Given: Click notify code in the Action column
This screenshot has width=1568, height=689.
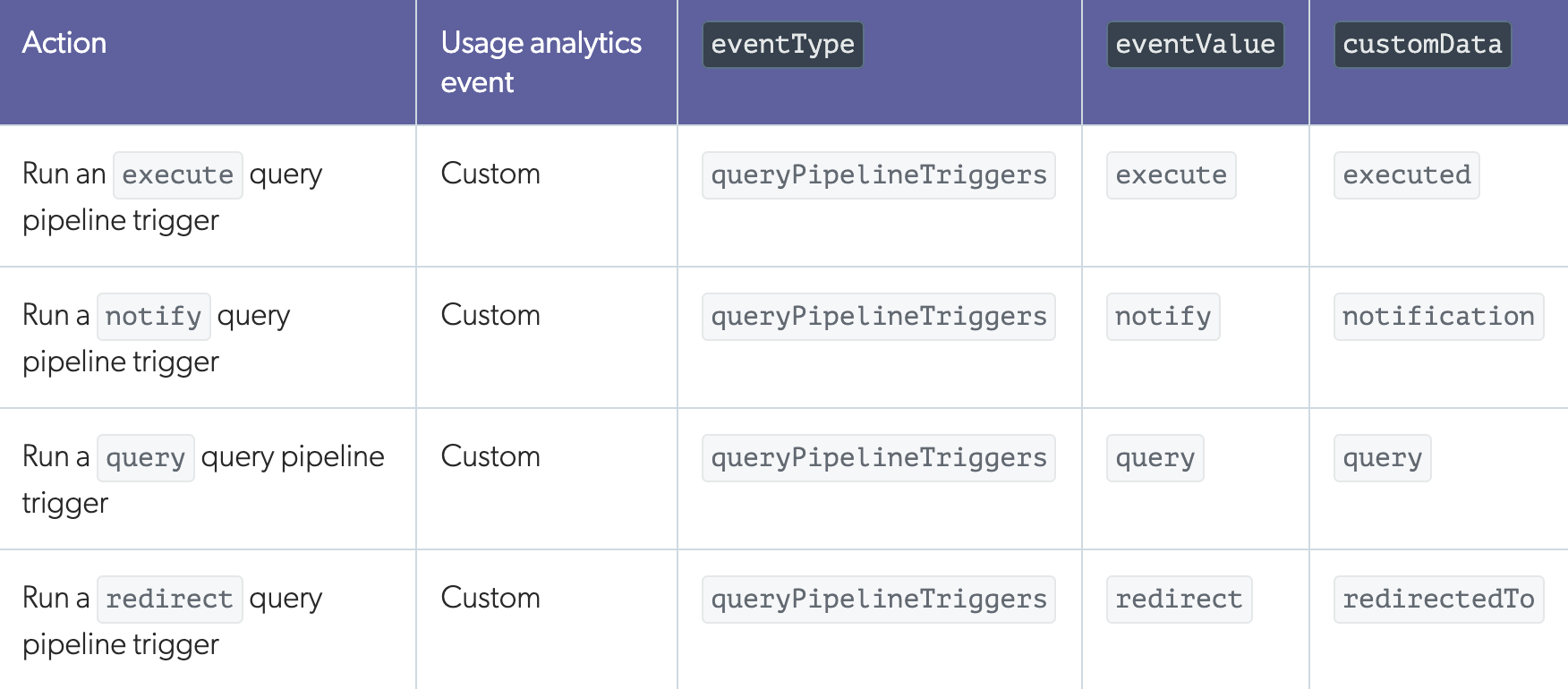Looking at the screenshot, I should click(153, 317).
